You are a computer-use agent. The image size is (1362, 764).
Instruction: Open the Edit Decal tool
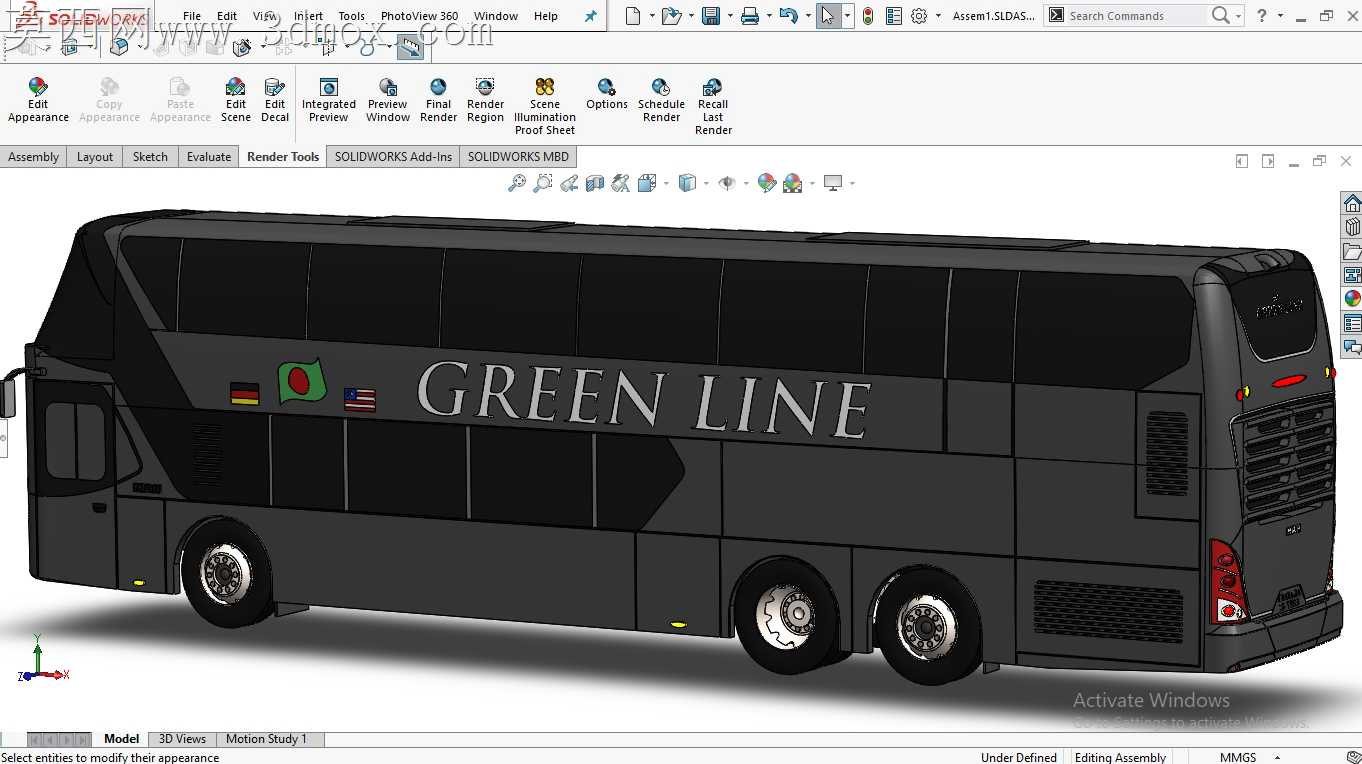[275, 100]
